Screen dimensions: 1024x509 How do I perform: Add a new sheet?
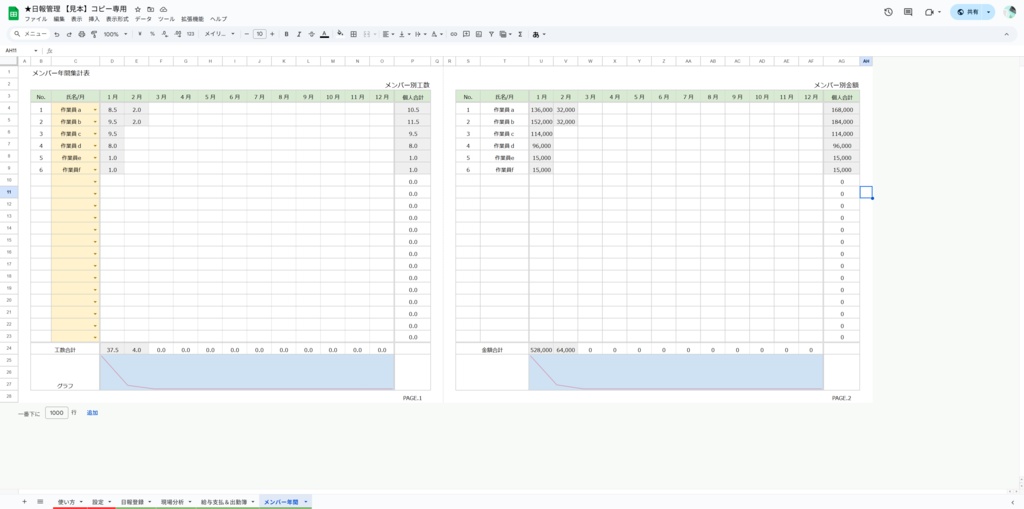coord(24,501)
